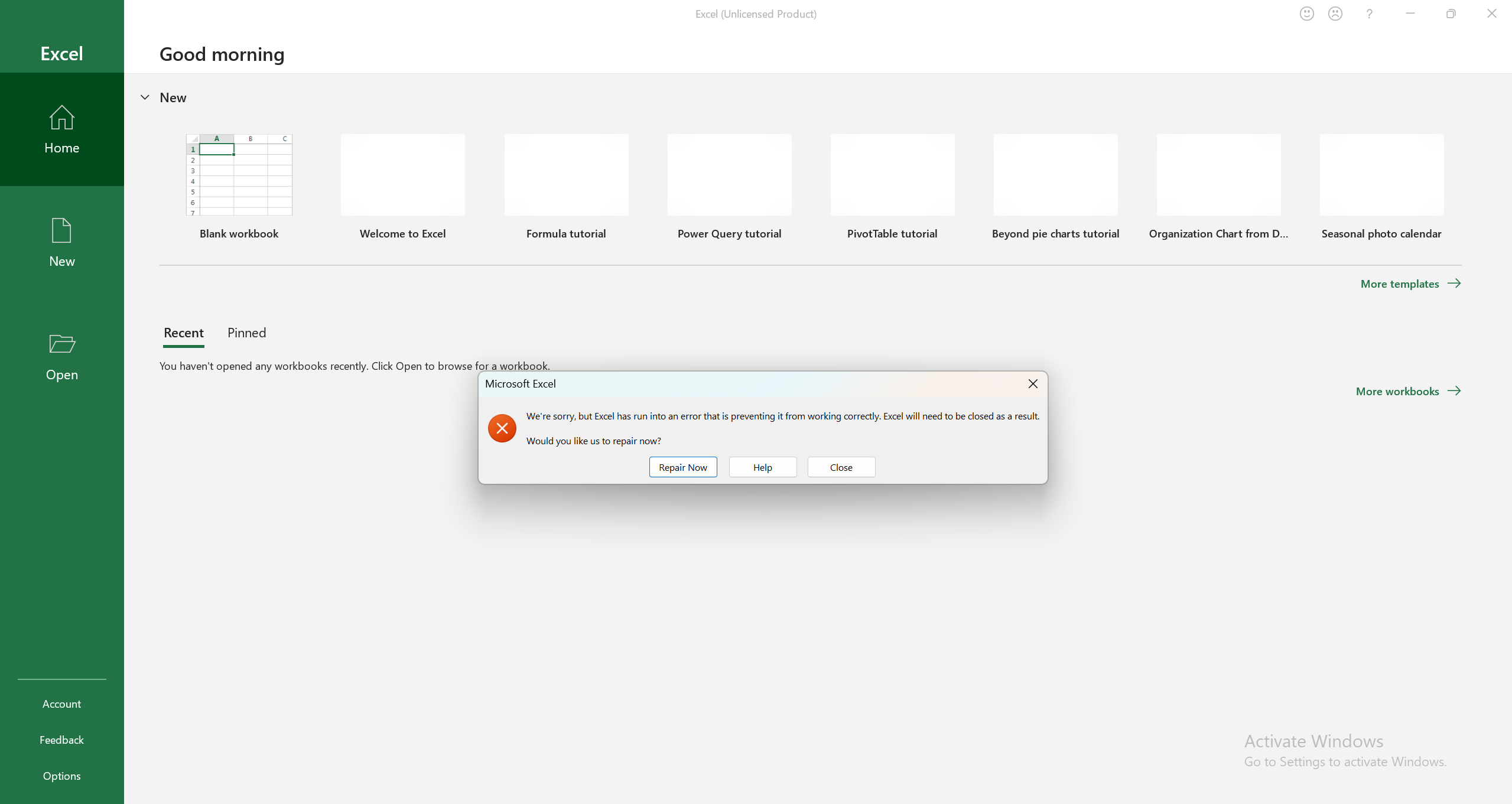Open Options in the sidebar
This screenshot has width=1512, height=804.
[x=61, y=776]
